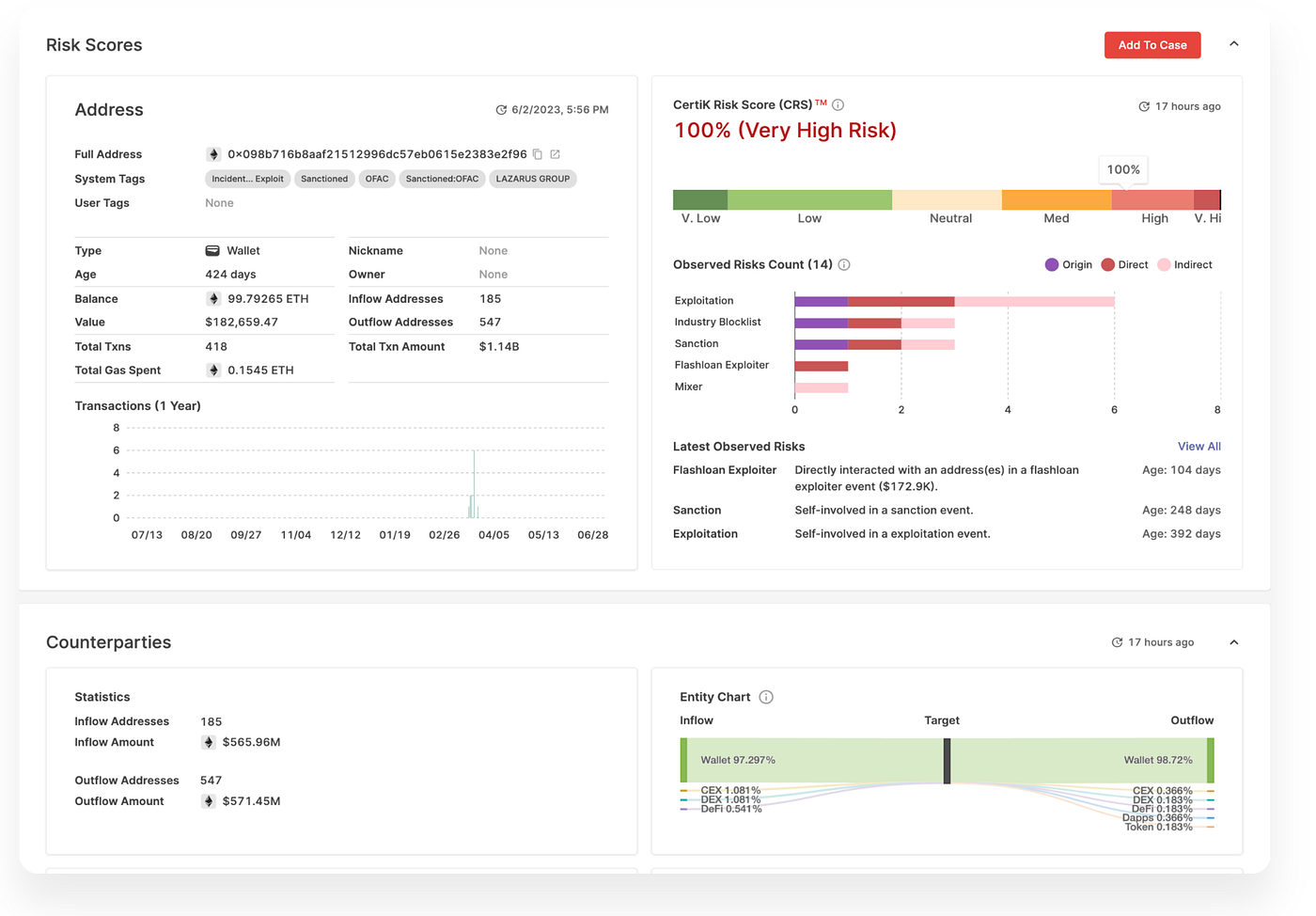1316x916 pixels.
Task: Click the Flashloan Exploiter latest risk entry
Action: 947,479
